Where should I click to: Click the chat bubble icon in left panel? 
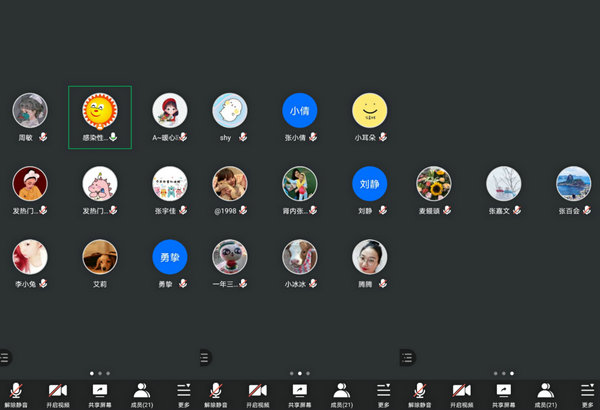tap(5, 356)
